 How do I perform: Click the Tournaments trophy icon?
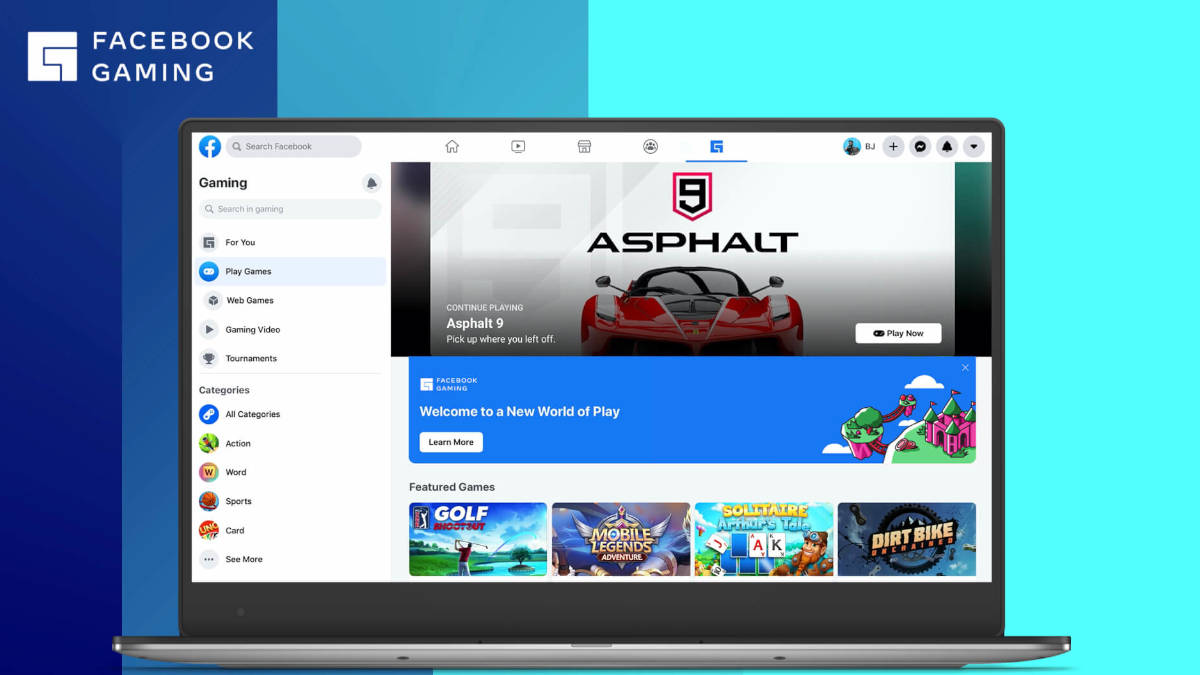(209, 358)
